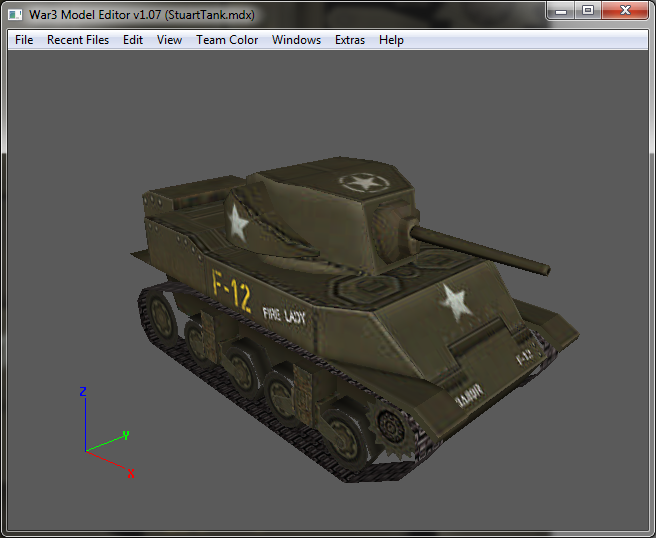
Task: Open the Edit menu
Action: click(x=133, y=40)
